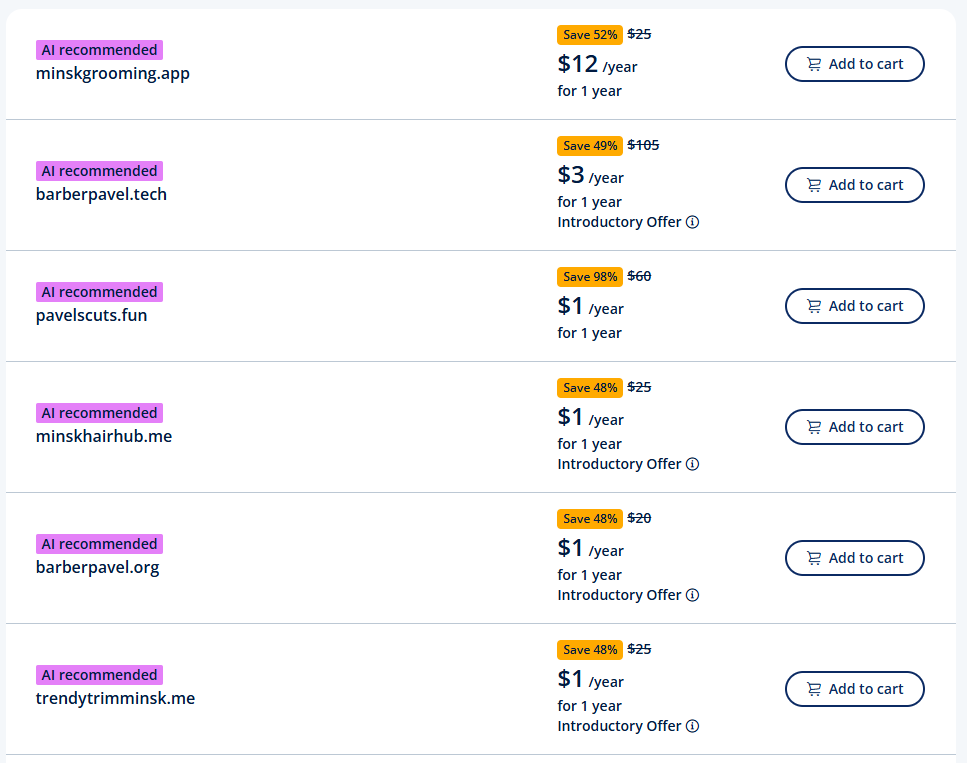Click the trendytrimminsk.me domain name
The height and width of the screenshot is (763, 967).
tap(116, 698)
